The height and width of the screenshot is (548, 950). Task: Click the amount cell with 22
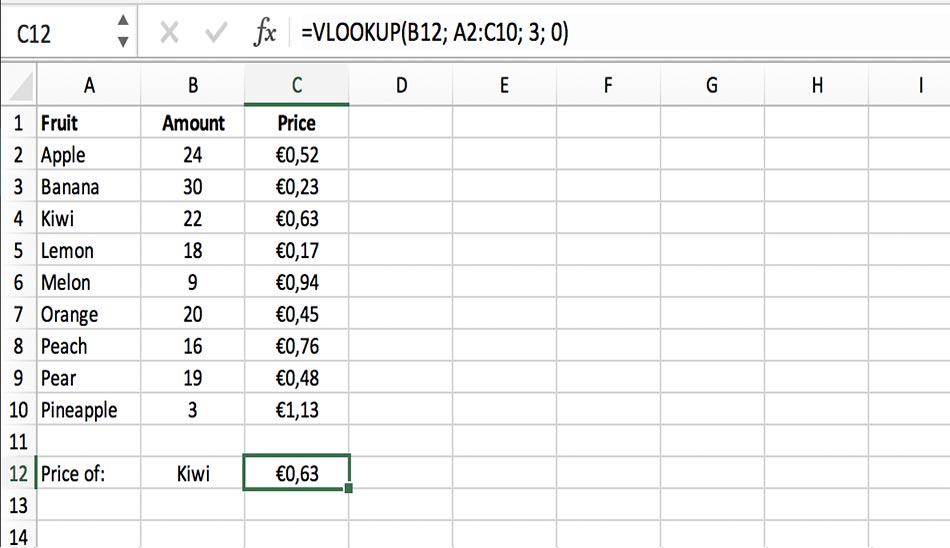coord(193,219)
